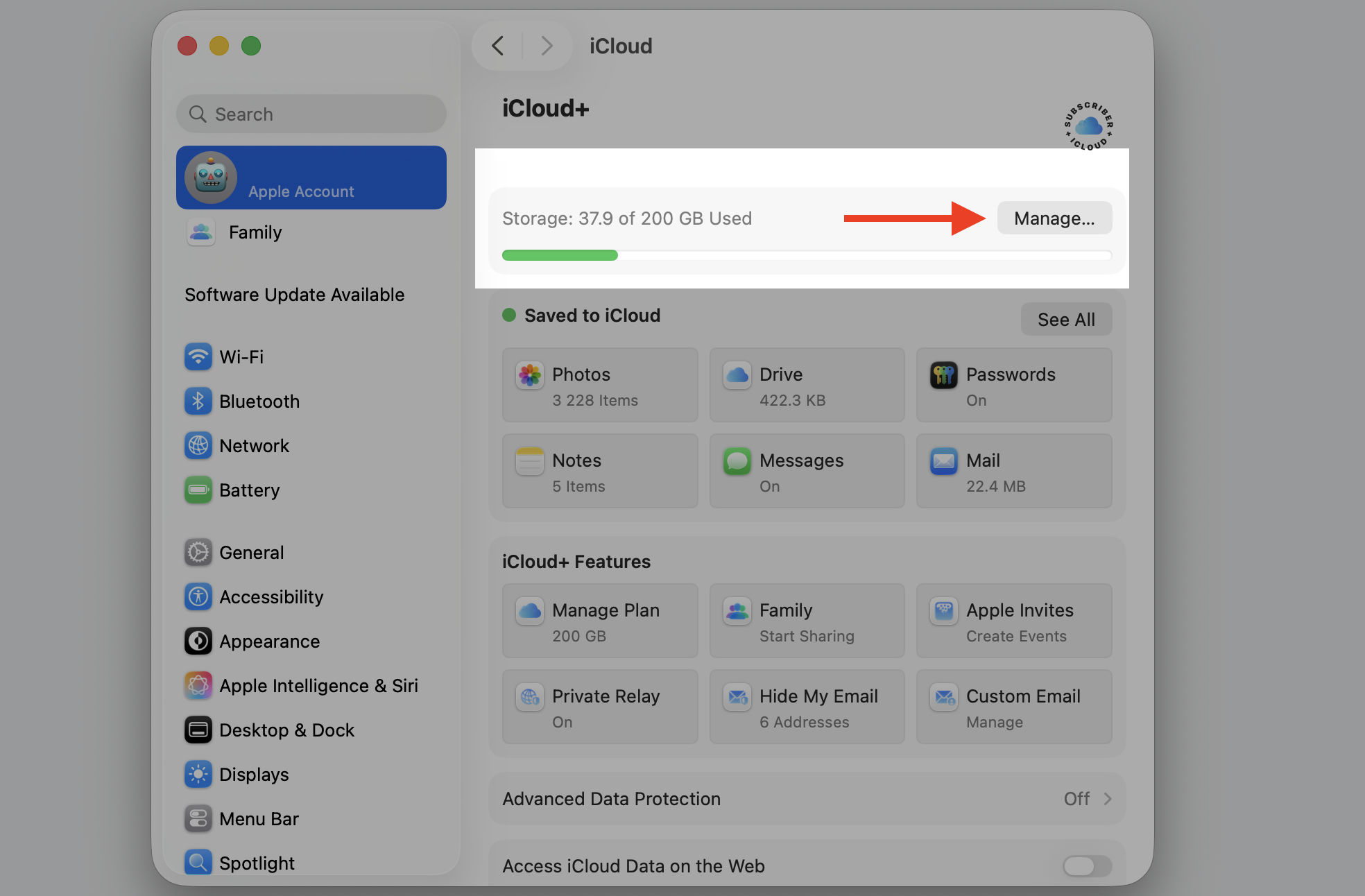1365x896 pixels.
Task: Select the Network sidebar label
Action: coord(254,446)
